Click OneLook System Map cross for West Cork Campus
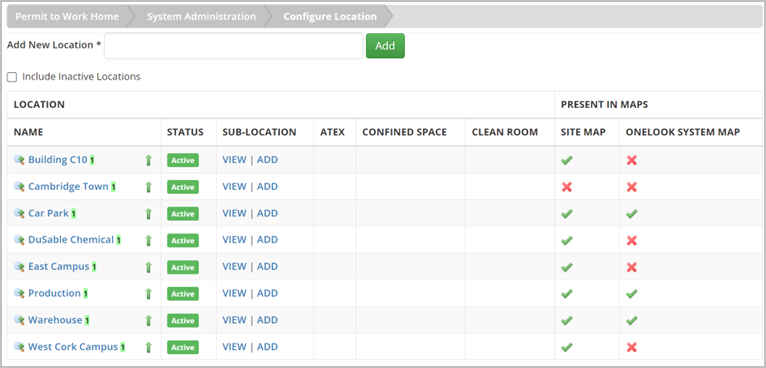This screenshot has width=766, height=368. tap(632, 347)
